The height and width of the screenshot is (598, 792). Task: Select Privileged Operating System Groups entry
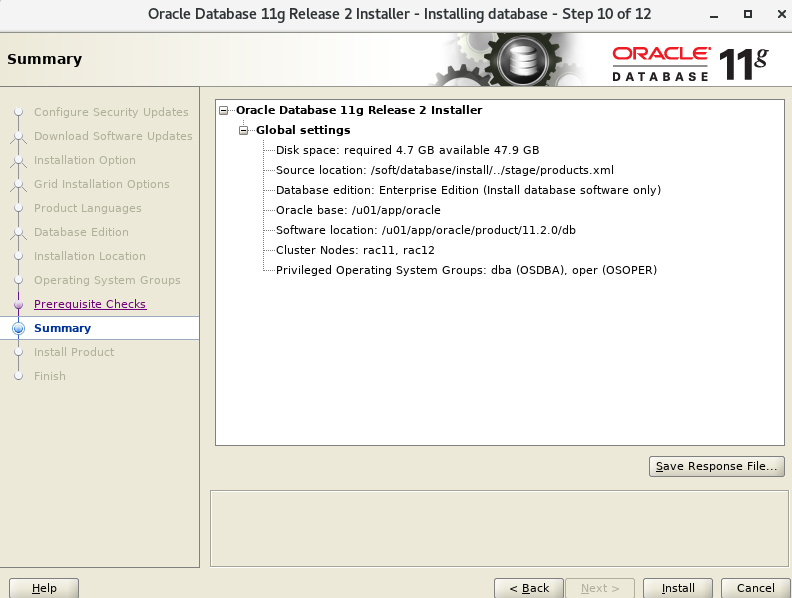pyautogui.click(x=466, y=270)
